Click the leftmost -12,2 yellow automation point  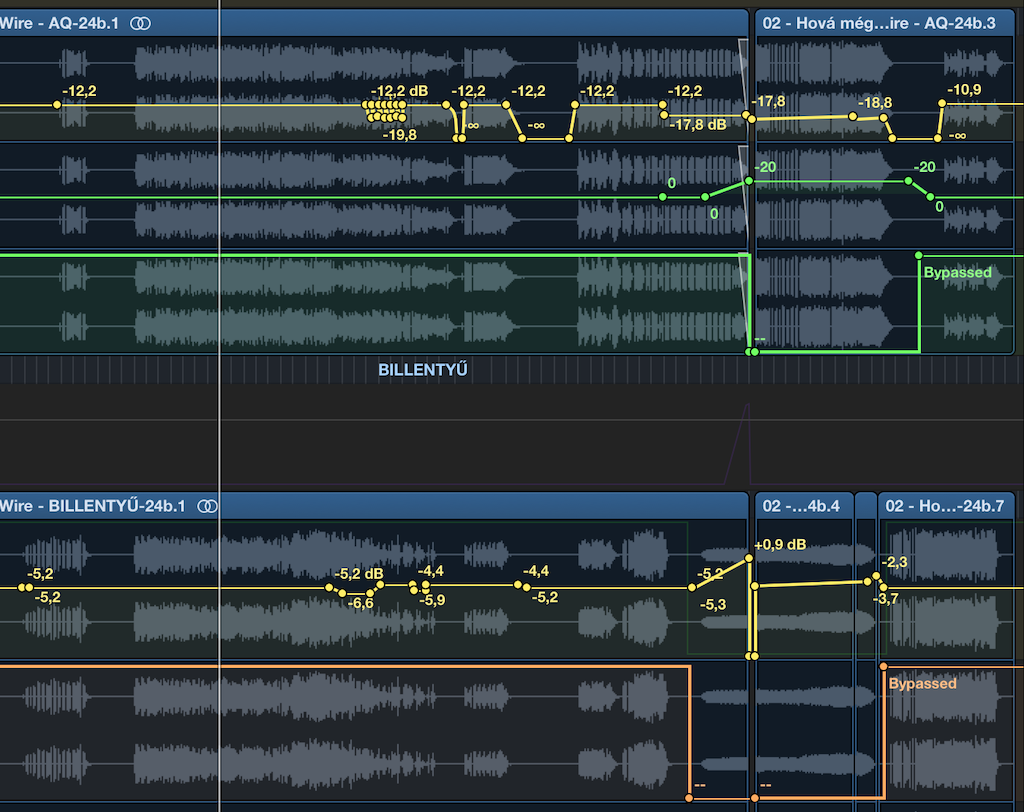(x=57, y=104)
